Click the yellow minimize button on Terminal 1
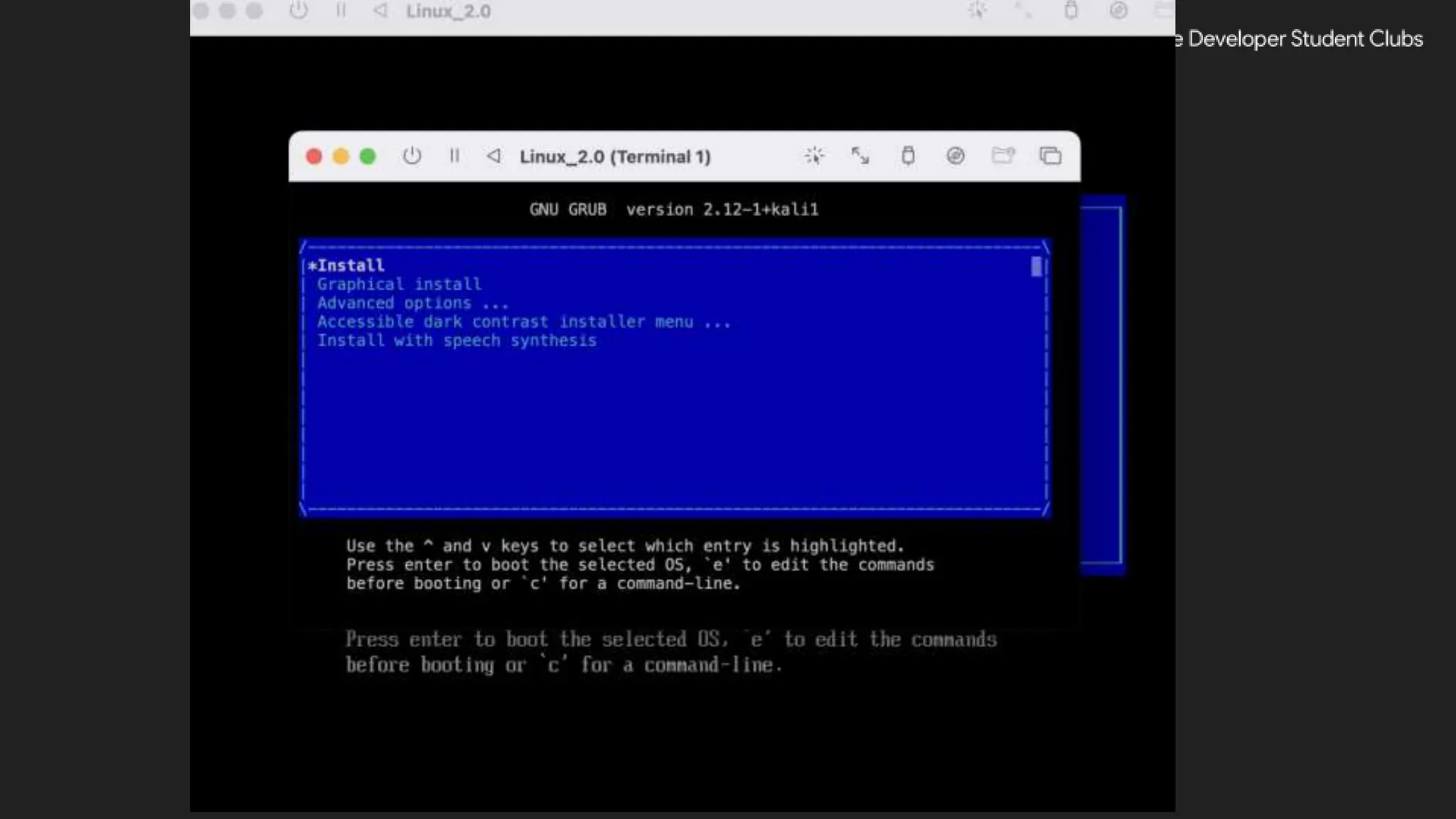Image resolution: width=1456 pixels, height=819 pixels. pyautogui.click(x=341, y=156)
